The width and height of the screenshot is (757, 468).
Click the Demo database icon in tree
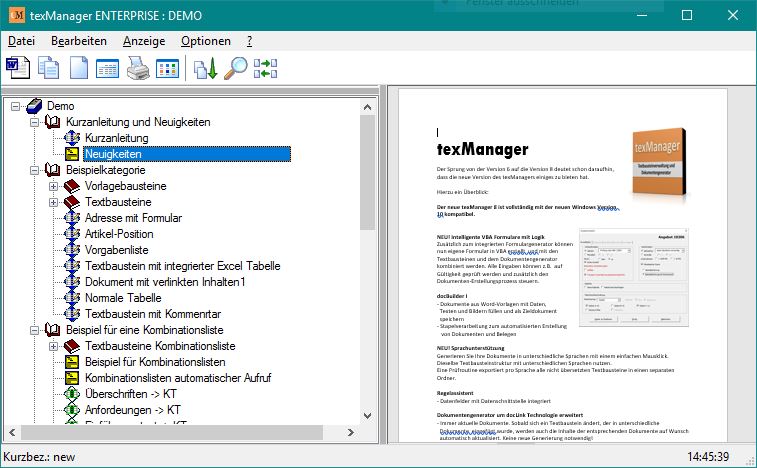[34, 106]
